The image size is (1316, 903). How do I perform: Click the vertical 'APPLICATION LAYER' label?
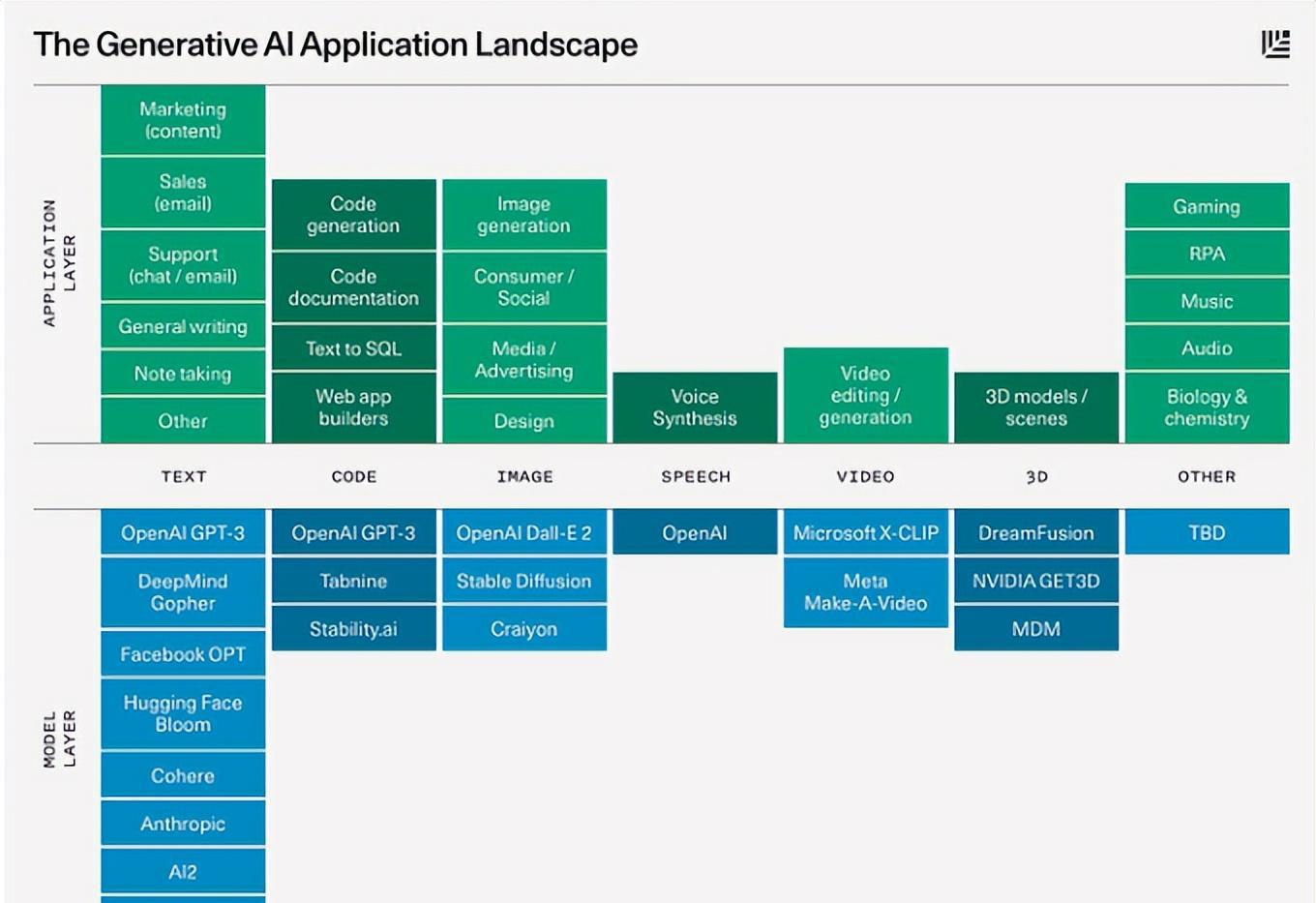[59, 263]
